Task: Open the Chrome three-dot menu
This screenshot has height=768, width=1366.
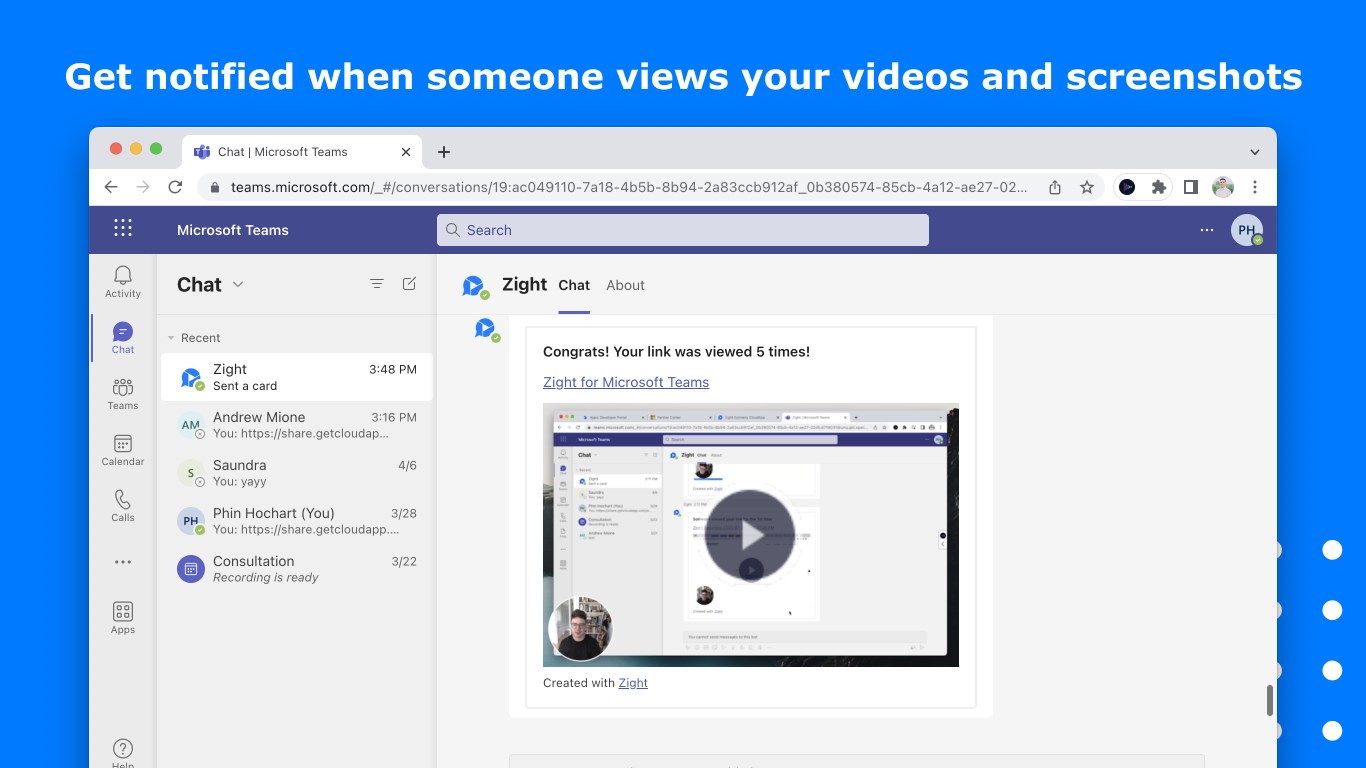Action: [1255, 187]
